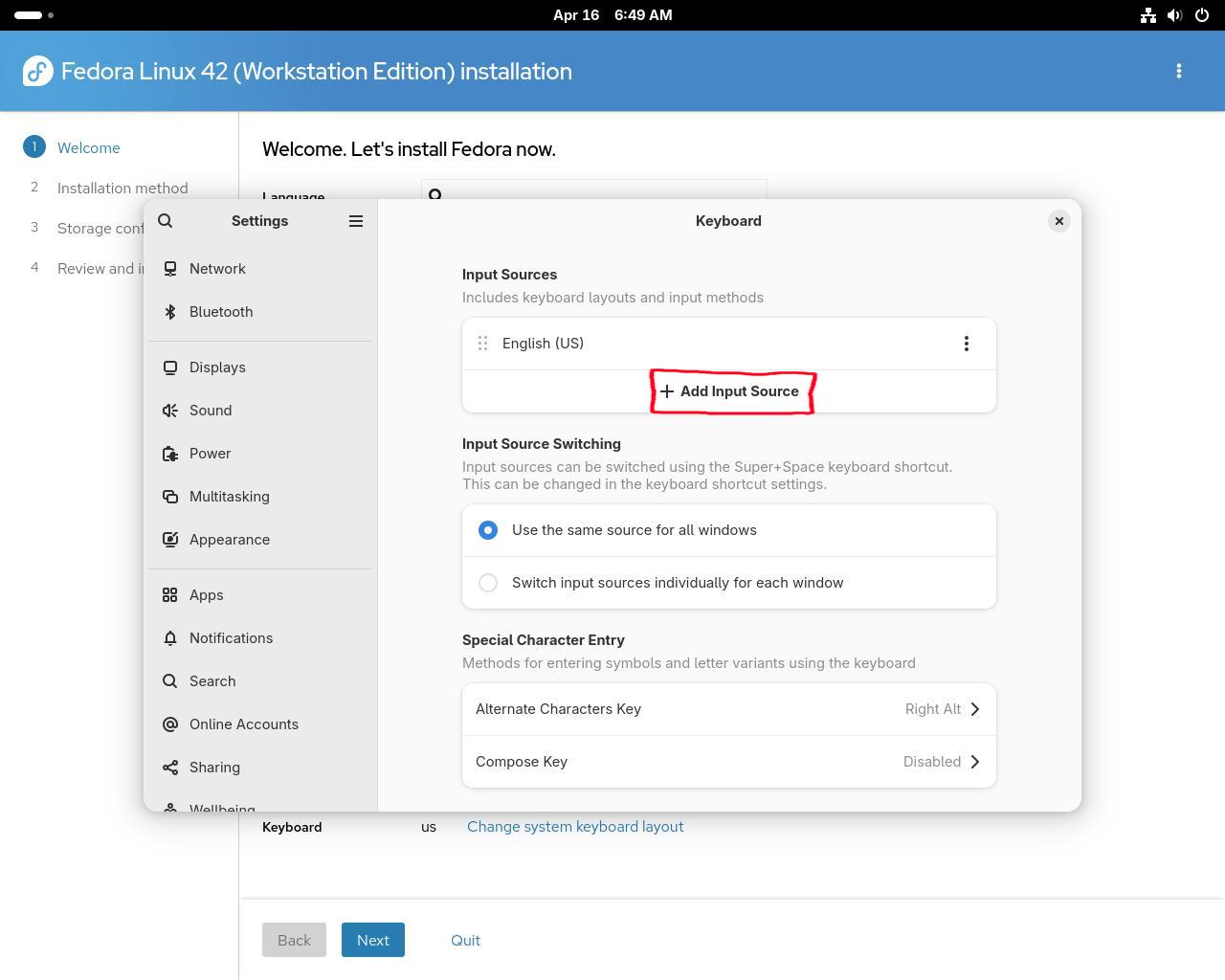Click the GNOME Activities pill indicator
Viewport: 1225px width, 980px height.
[x=29, y=15]
